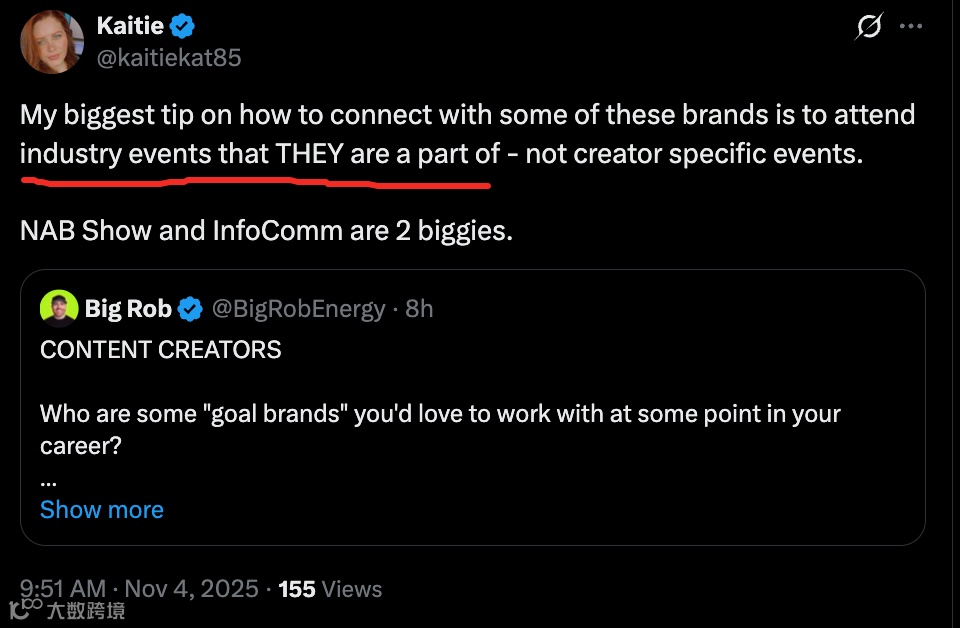The image size is (960, 628).
Task: Click the 8h timestamp on quoted post
Action: click(420, 309)
